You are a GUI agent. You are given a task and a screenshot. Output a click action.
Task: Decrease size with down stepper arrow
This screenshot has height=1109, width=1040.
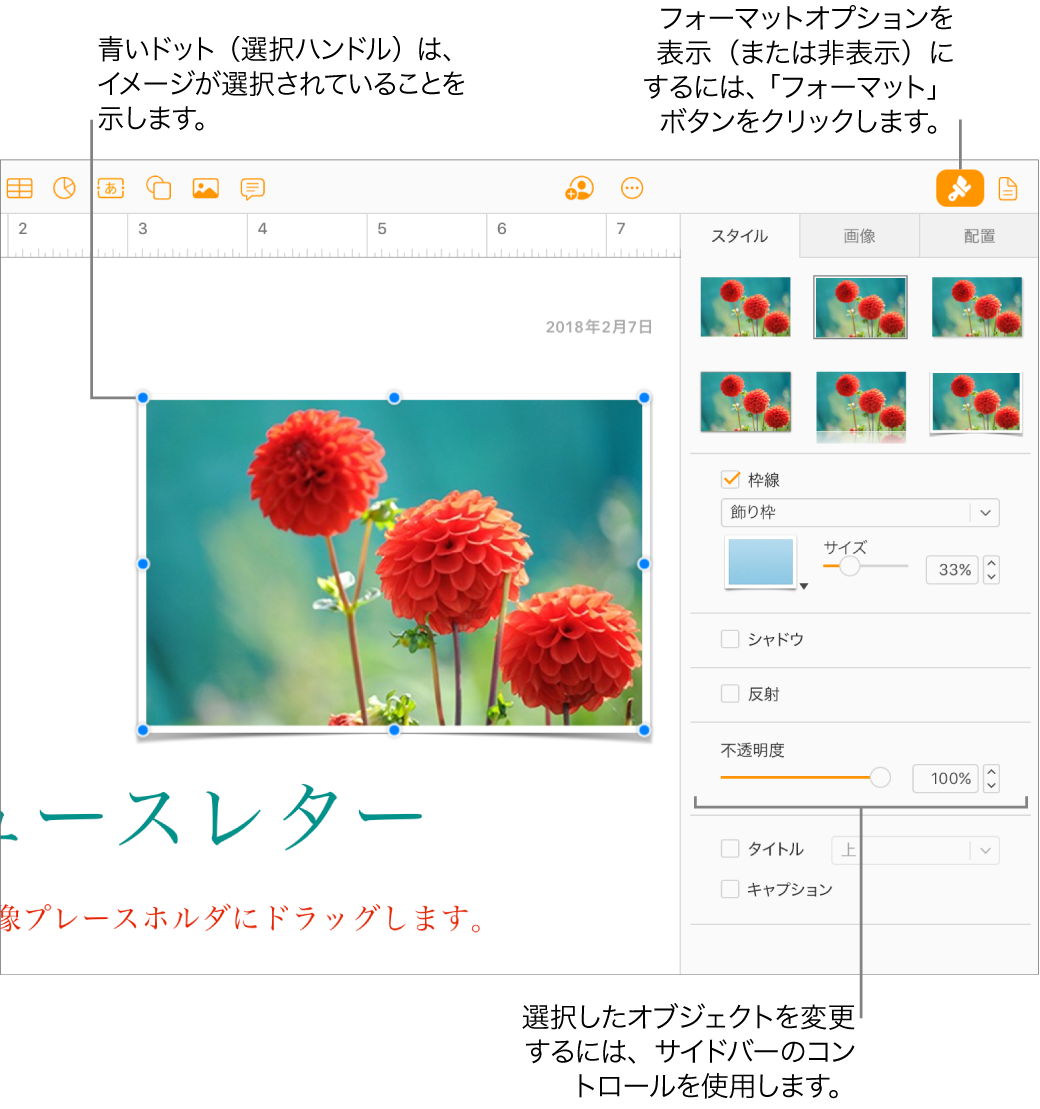[991, 576]
